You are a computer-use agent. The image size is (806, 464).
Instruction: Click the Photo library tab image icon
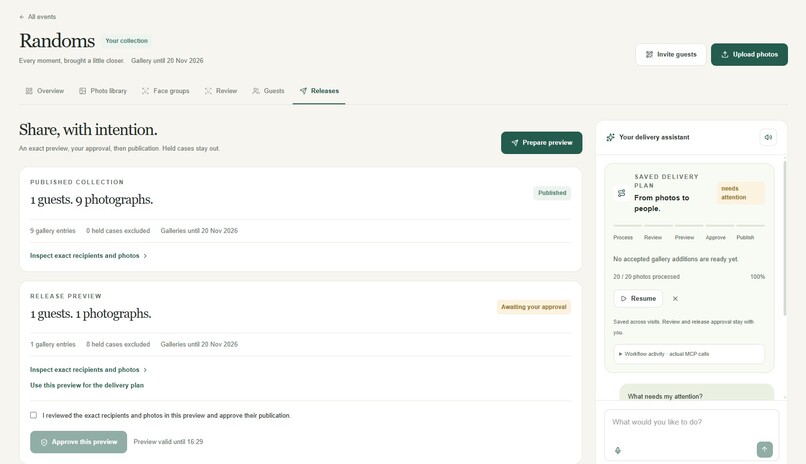tap(82, 91)
